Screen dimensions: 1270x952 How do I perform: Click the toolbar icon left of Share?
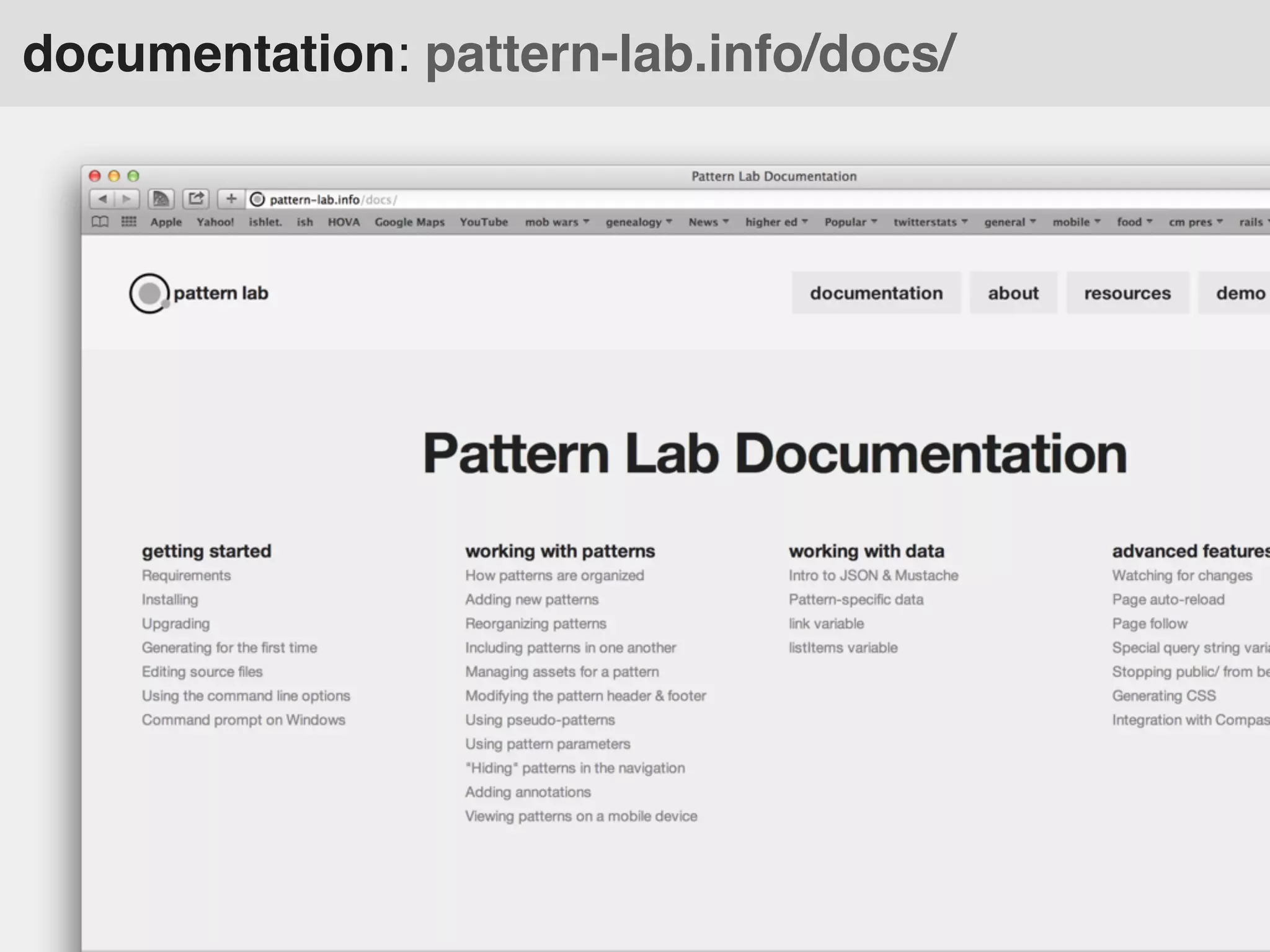[x=161, y=199]
